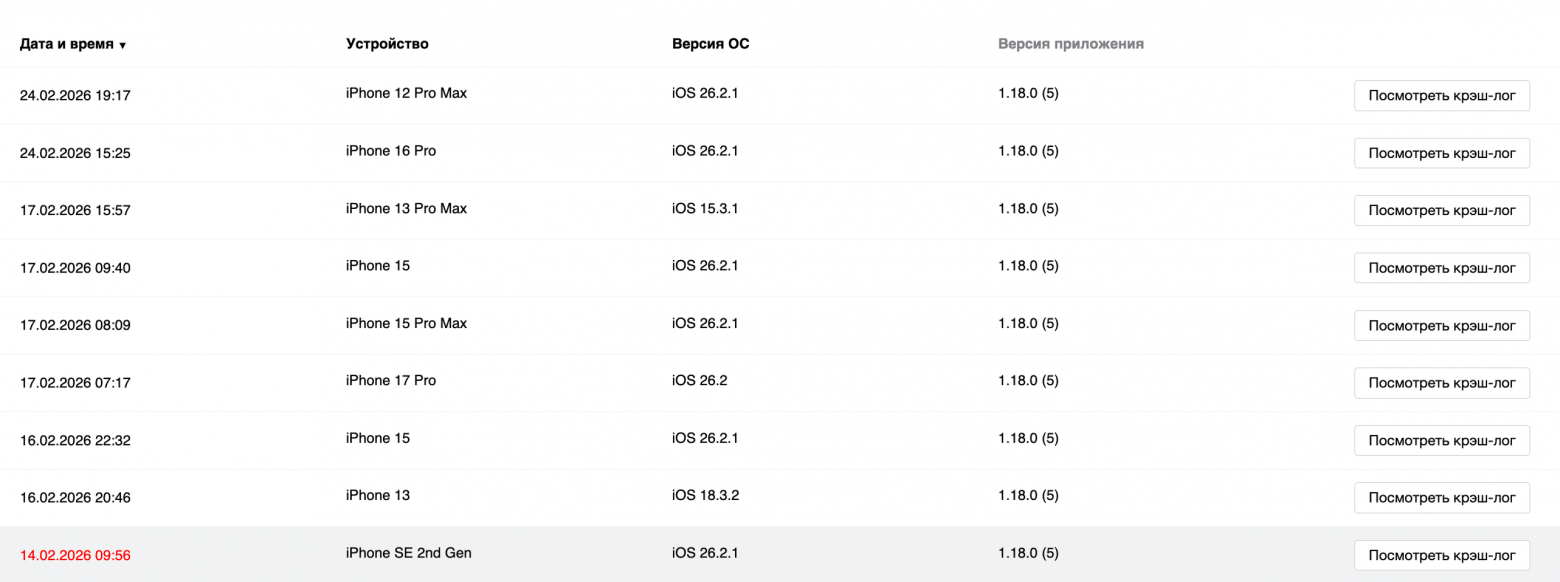The image size is (1560, 582).
Task: Open crash log for iPhone SE 2nd Gen
Action: [1441, 555]
